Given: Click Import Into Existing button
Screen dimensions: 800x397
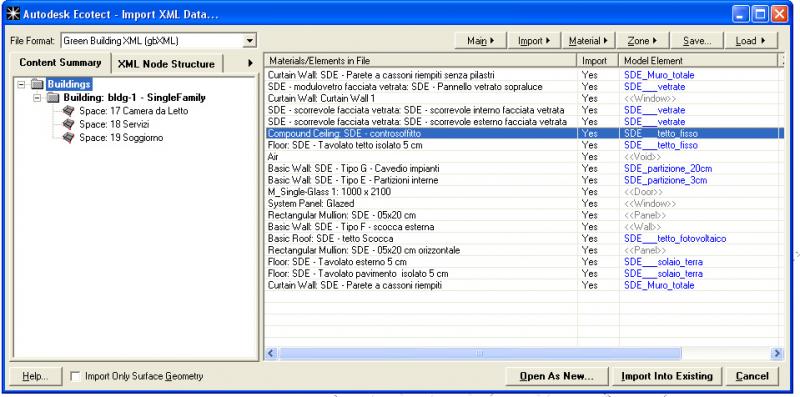Looking at the screenshot, I should (x=666, y=377).
